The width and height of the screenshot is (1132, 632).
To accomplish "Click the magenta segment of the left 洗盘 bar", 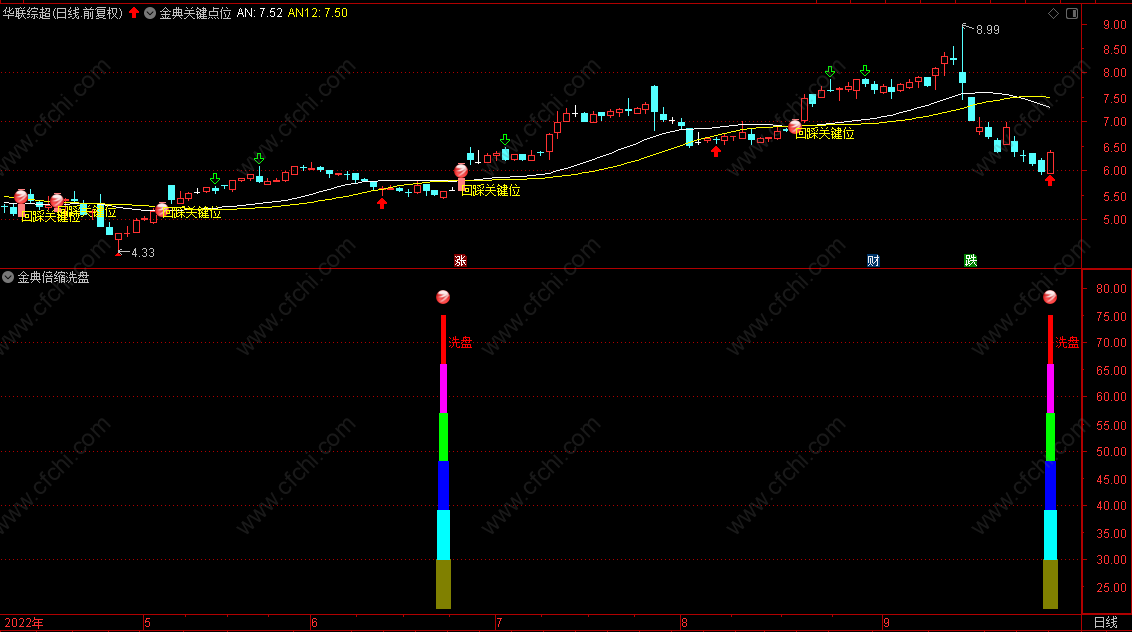I will coord(443,389).
